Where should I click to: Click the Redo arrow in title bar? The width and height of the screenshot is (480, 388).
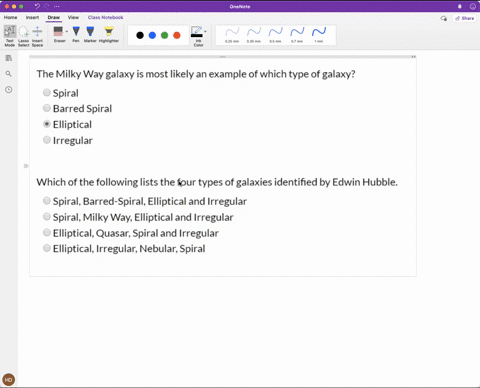pos(47,6)
